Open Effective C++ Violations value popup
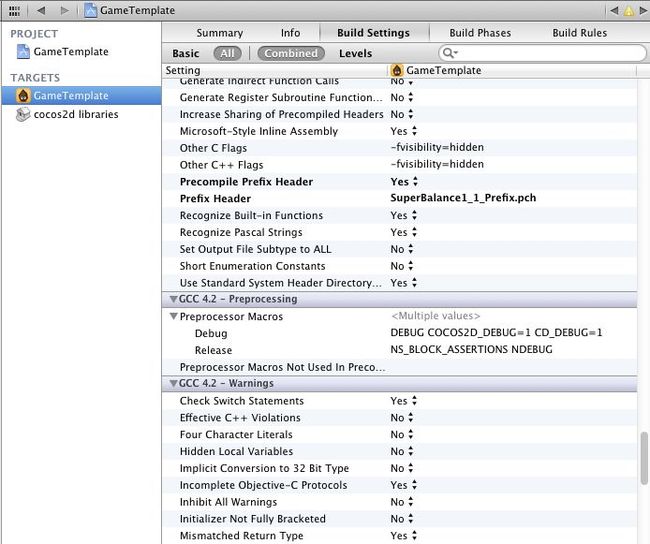650x544 pixels. pyautogui.click(x=402, y=418)
